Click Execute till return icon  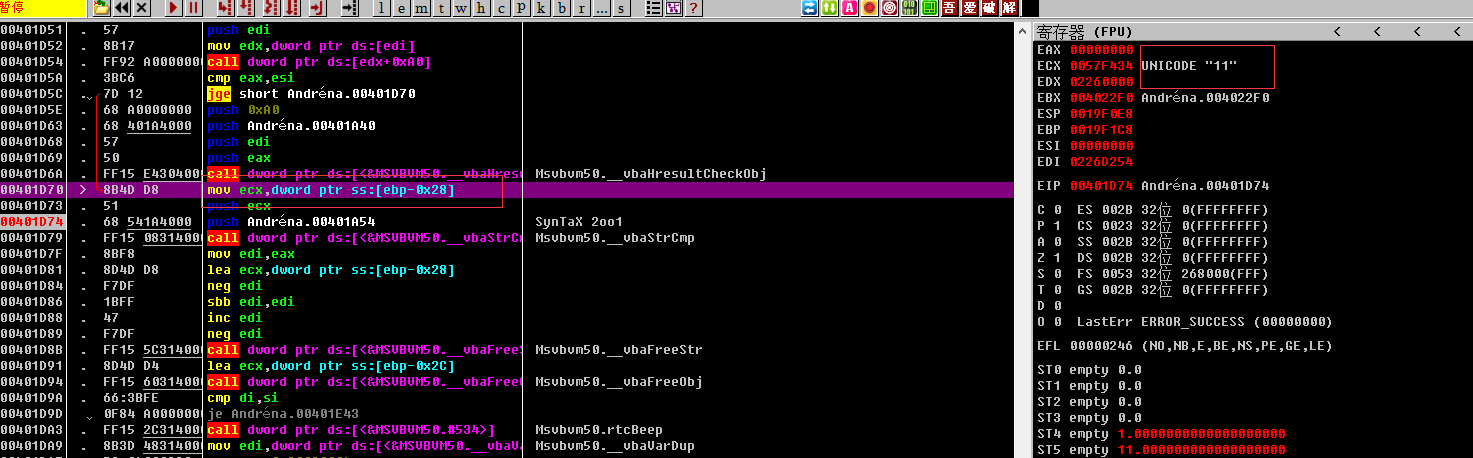[315, 8]
